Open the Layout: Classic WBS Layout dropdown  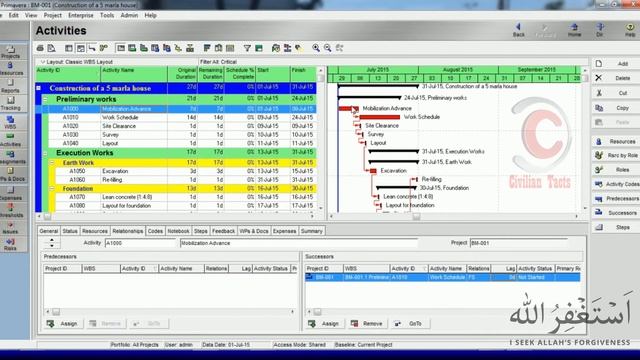point(77,62)
